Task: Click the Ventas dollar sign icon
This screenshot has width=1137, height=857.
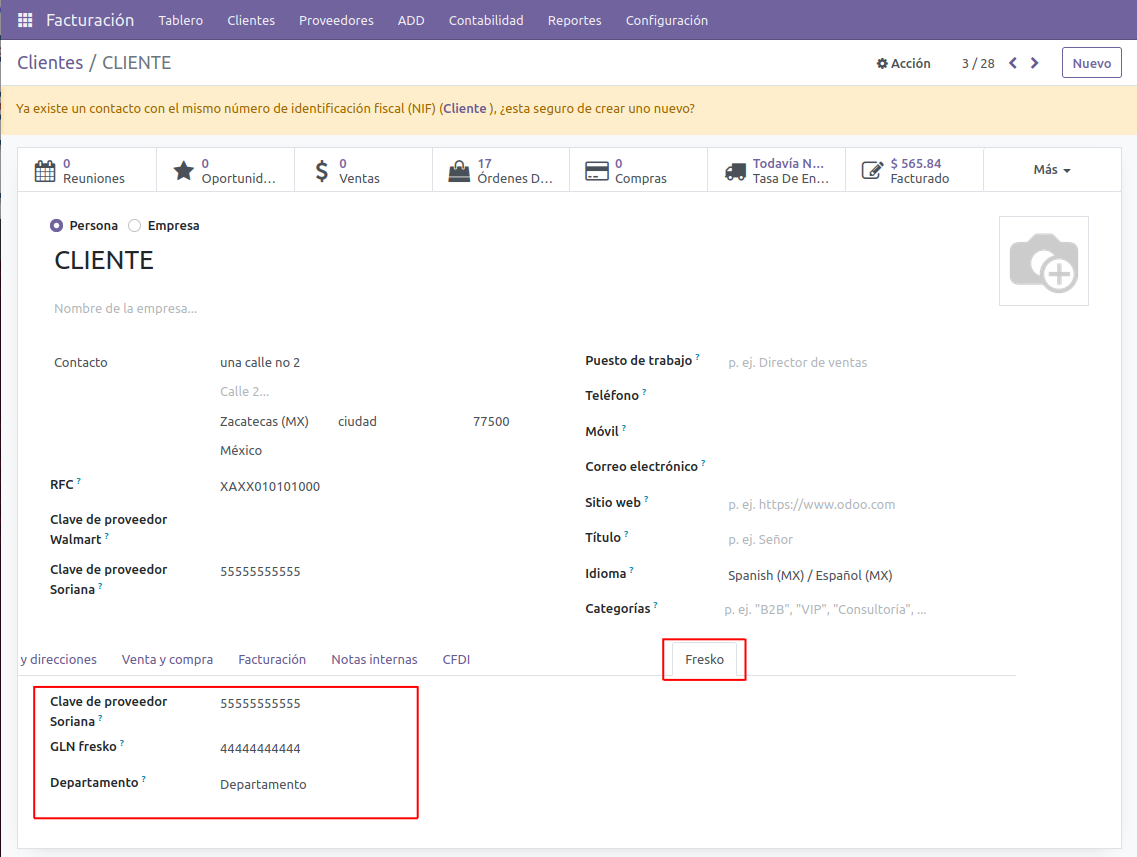Action: pyautogui.click(x=321, y=171)
